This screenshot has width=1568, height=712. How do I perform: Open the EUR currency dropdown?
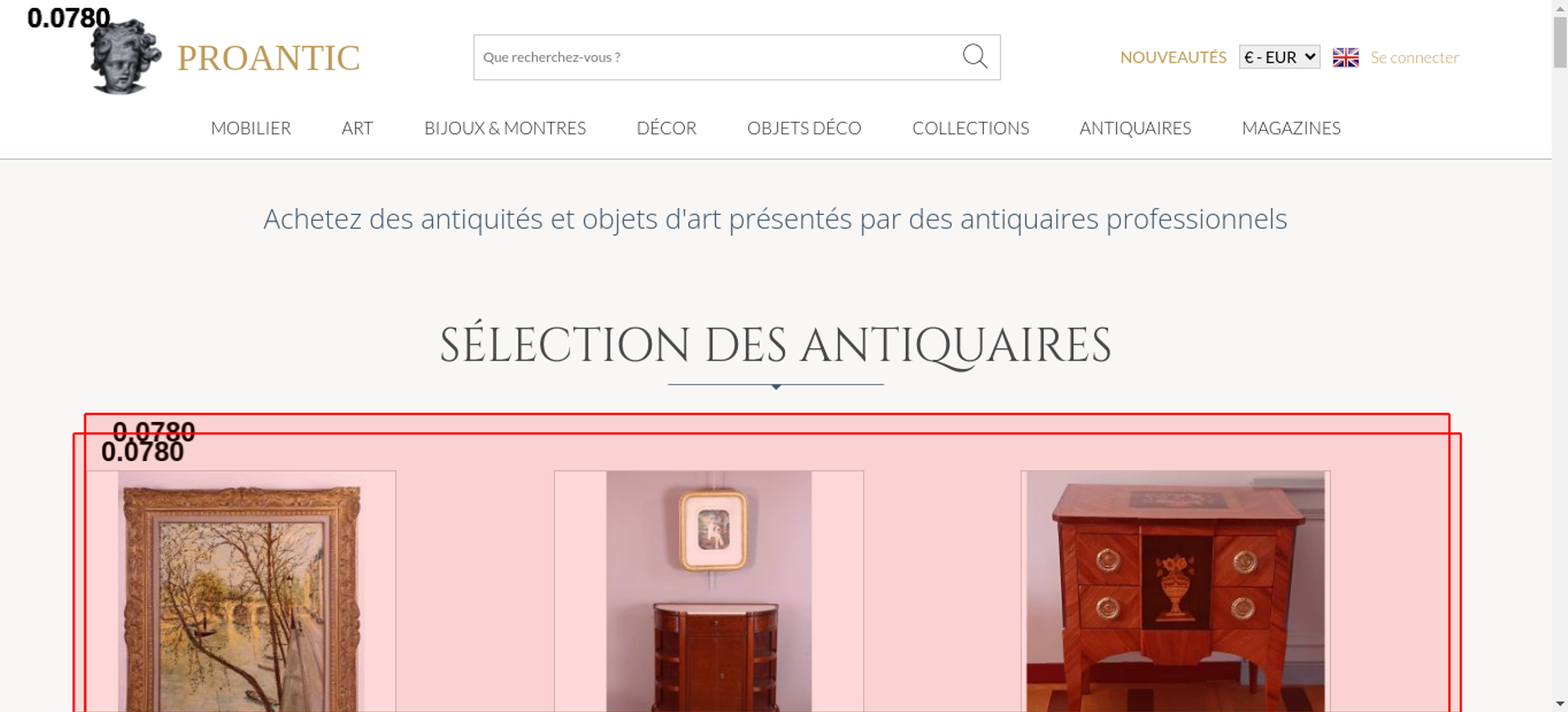pyautogui.click(x=1279, y=57)
